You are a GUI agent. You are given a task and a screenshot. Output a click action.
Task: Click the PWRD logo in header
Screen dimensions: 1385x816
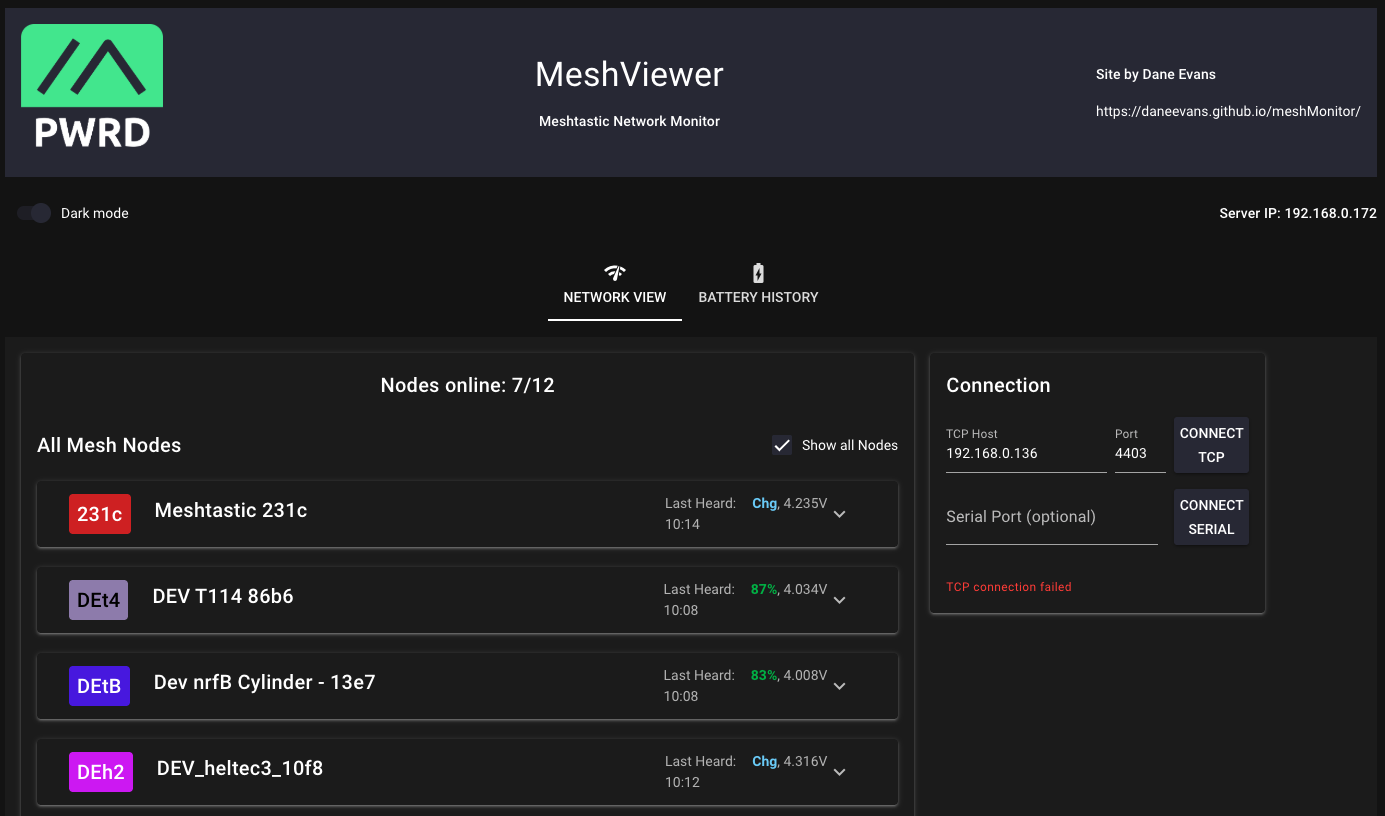point(92,89)
